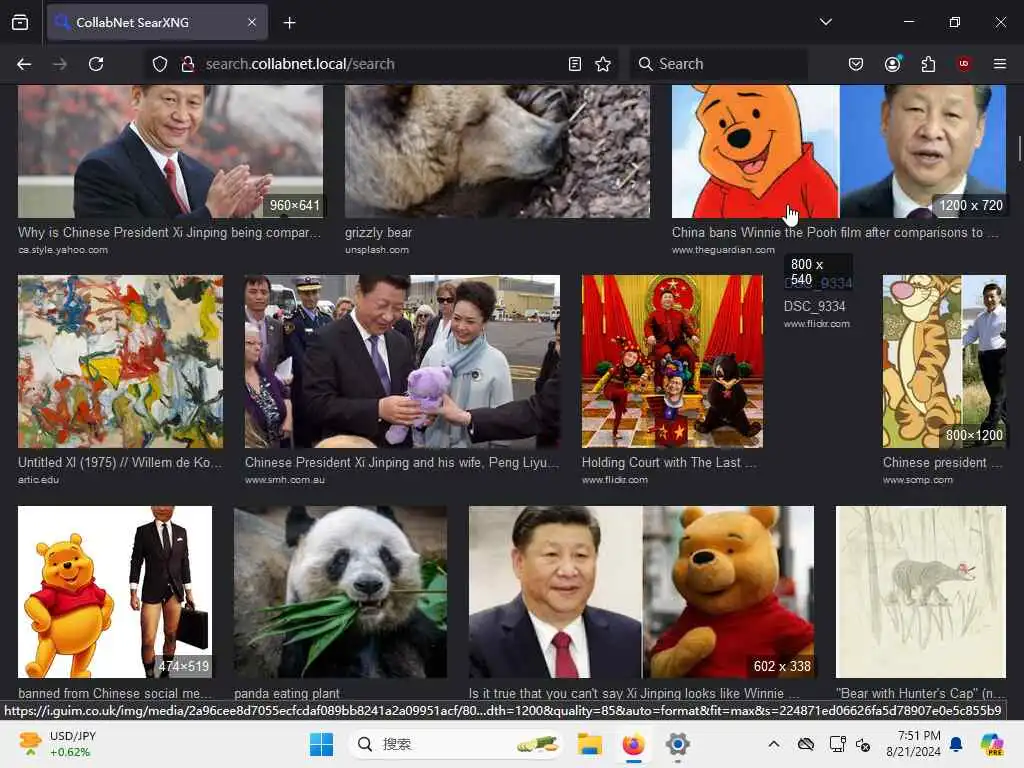
Task: Open the notifications bell icon
Action: pyautogui.click(x=956, y=744)
